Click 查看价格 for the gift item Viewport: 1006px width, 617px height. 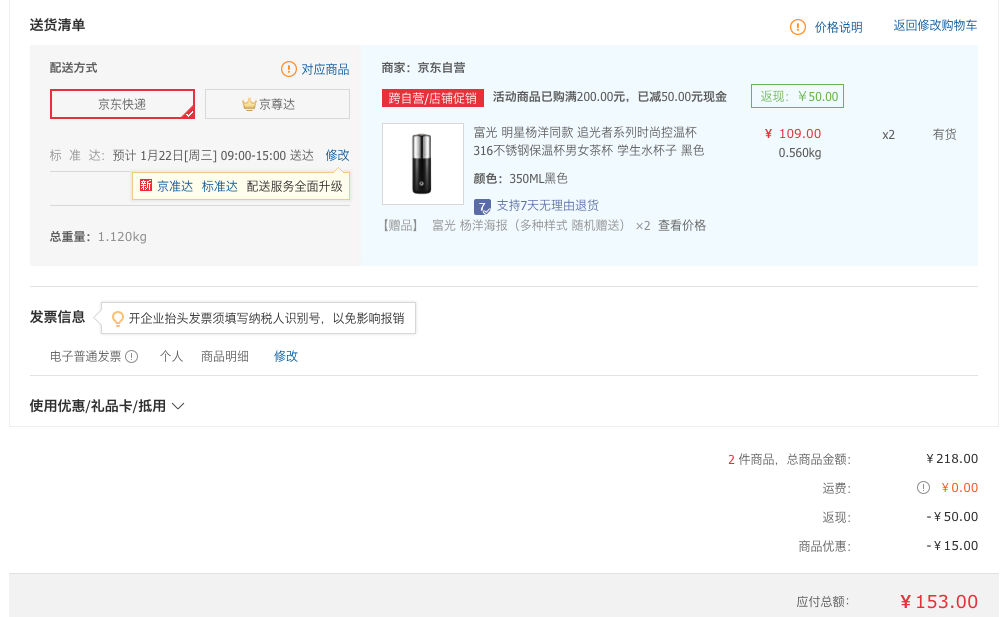point(682,225)
